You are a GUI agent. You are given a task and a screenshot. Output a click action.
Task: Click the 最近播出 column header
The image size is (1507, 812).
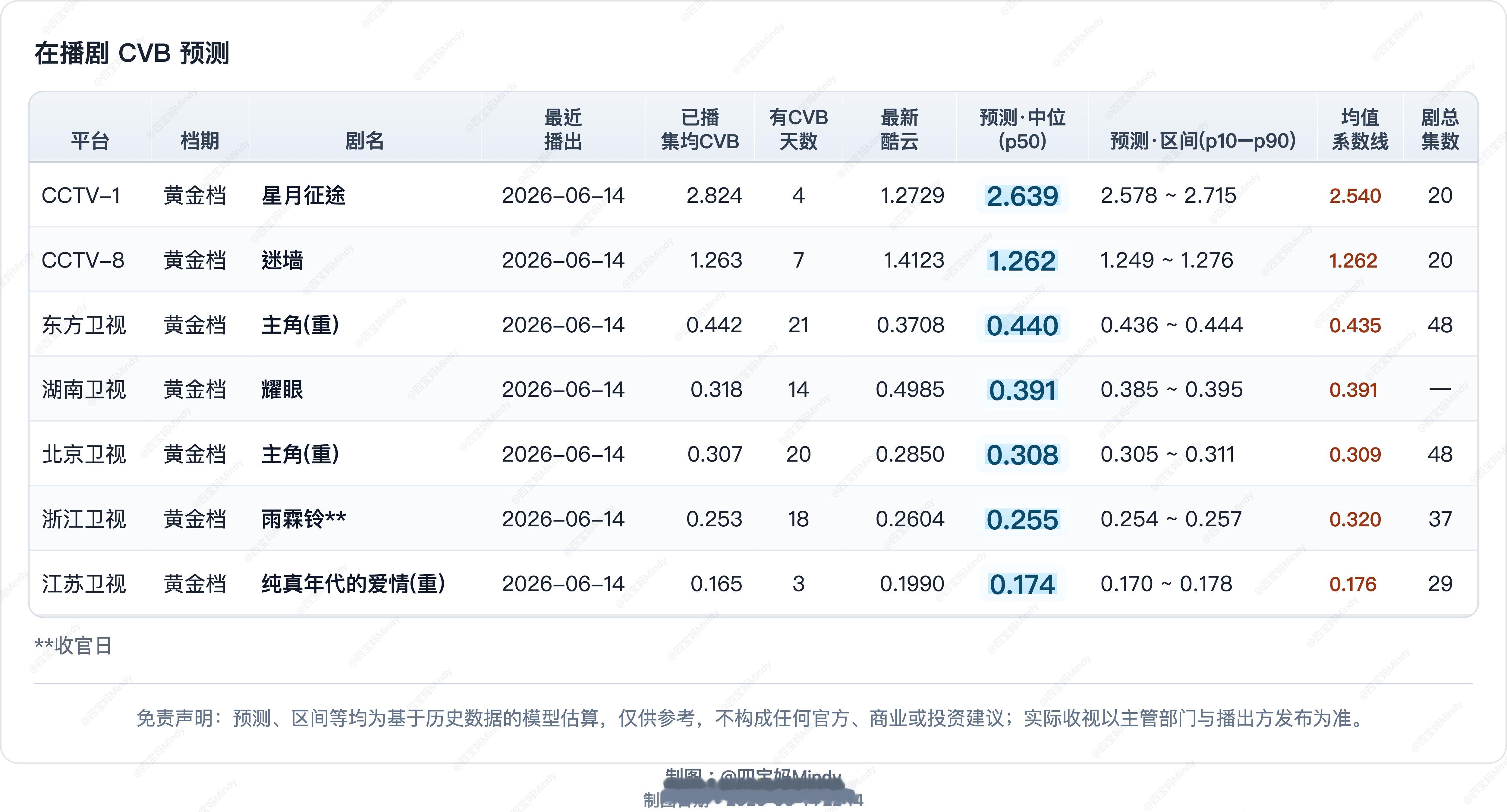tap(563, 129)
